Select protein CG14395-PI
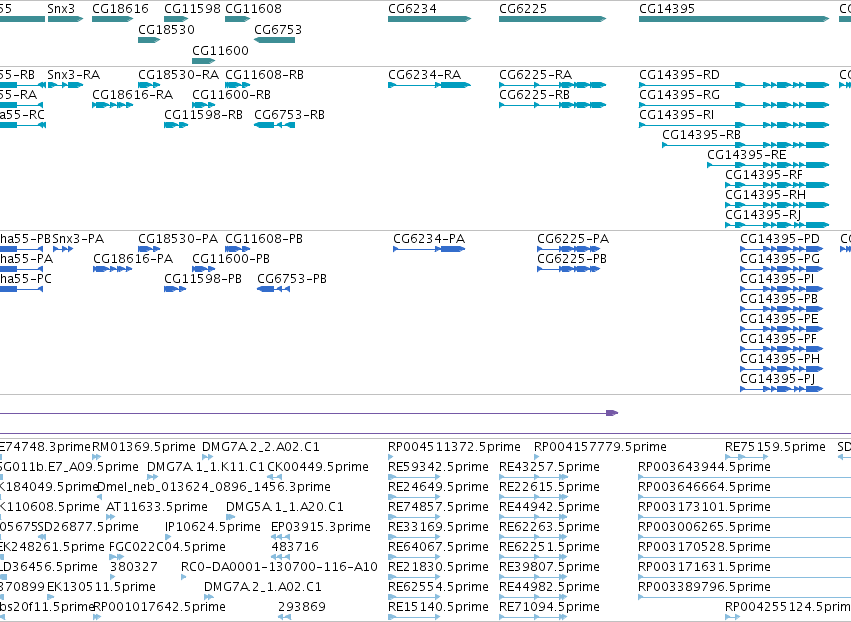The height and width of the screenshot is (622, 851). click(x=782, y=289)
